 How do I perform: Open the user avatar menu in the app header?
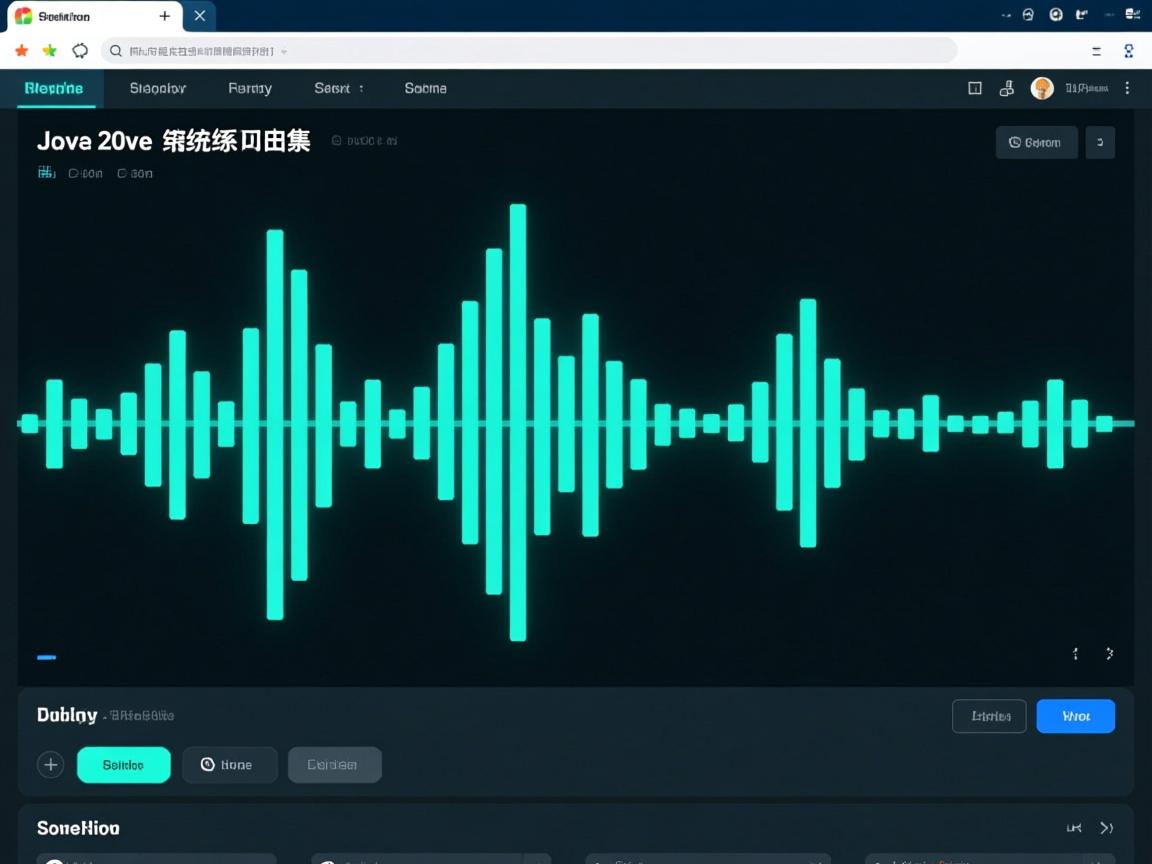(1042, 88)
